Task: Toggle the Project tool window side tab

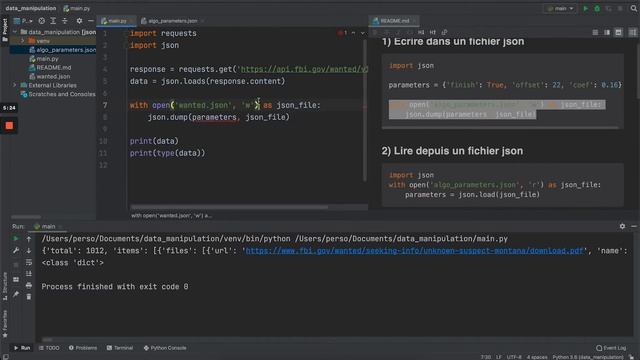Action: coord(5,30)
